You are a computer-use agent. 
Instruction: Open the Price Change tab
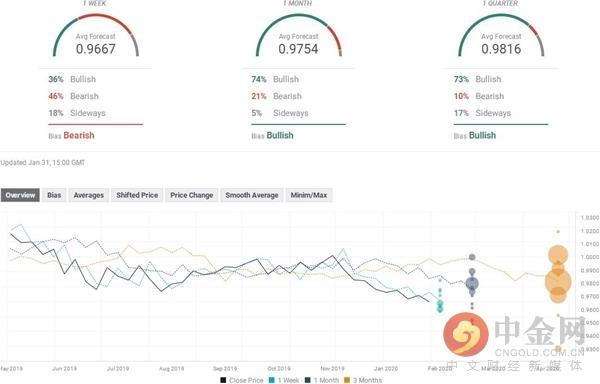point(192,195)
